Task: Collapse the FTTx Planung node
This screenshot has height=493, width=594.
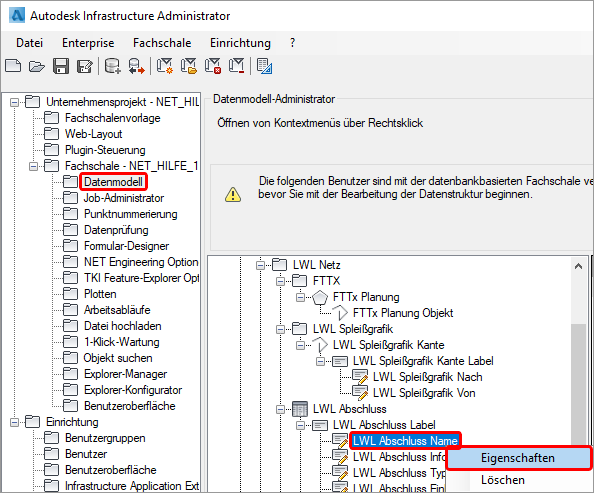Action: coord(300,297)
